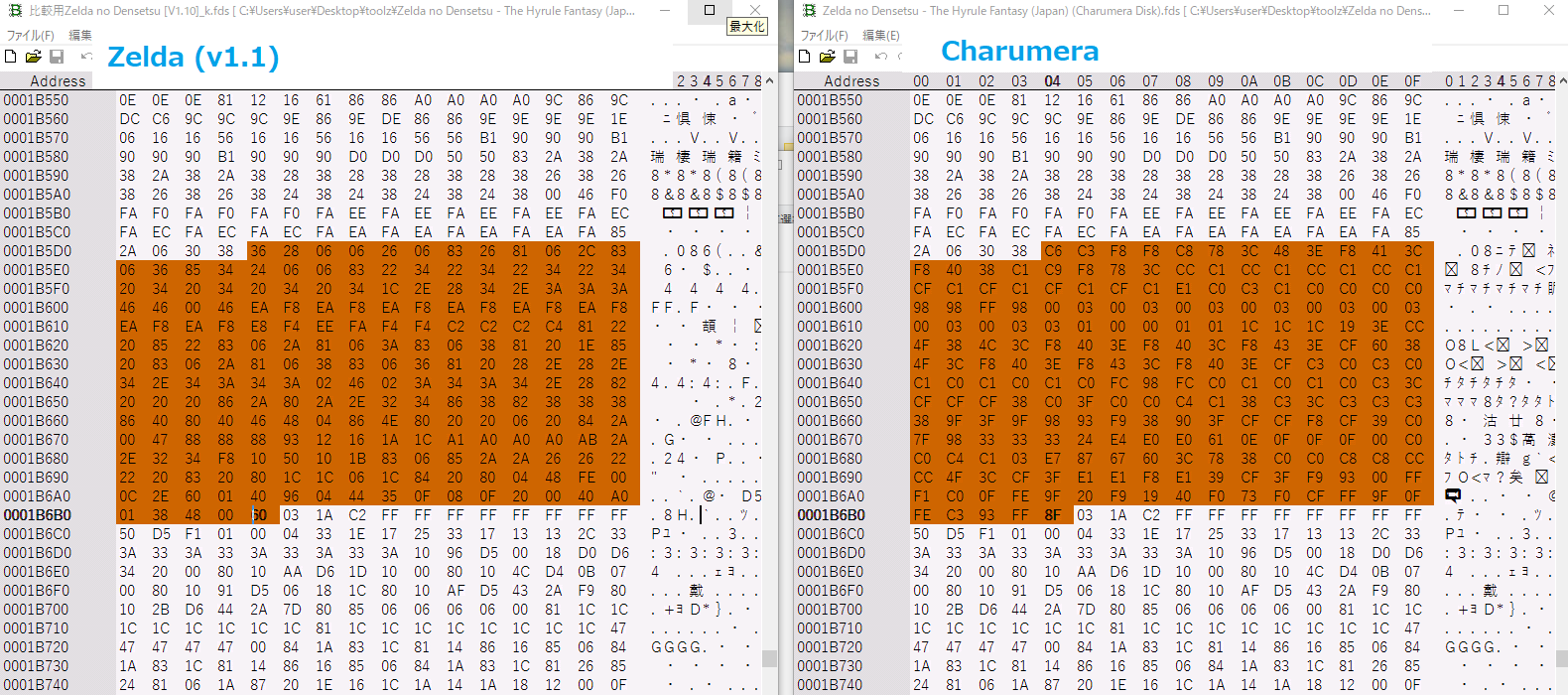Open ファイル(F) menu in left window
The height and width of the screenshot is (695, 1568).
31,35
